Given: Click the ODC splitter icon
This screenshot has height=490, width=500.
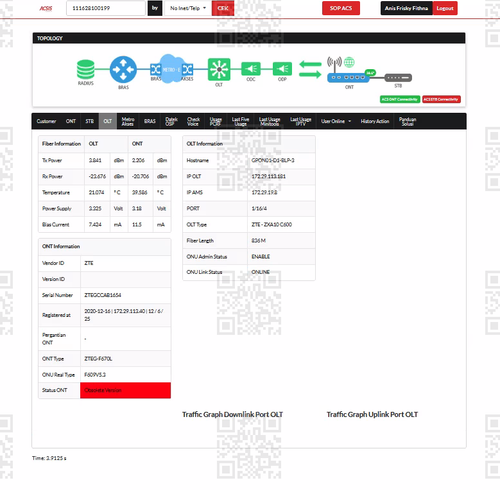Looking at the screenshot, I should click(x=251, y=69).
